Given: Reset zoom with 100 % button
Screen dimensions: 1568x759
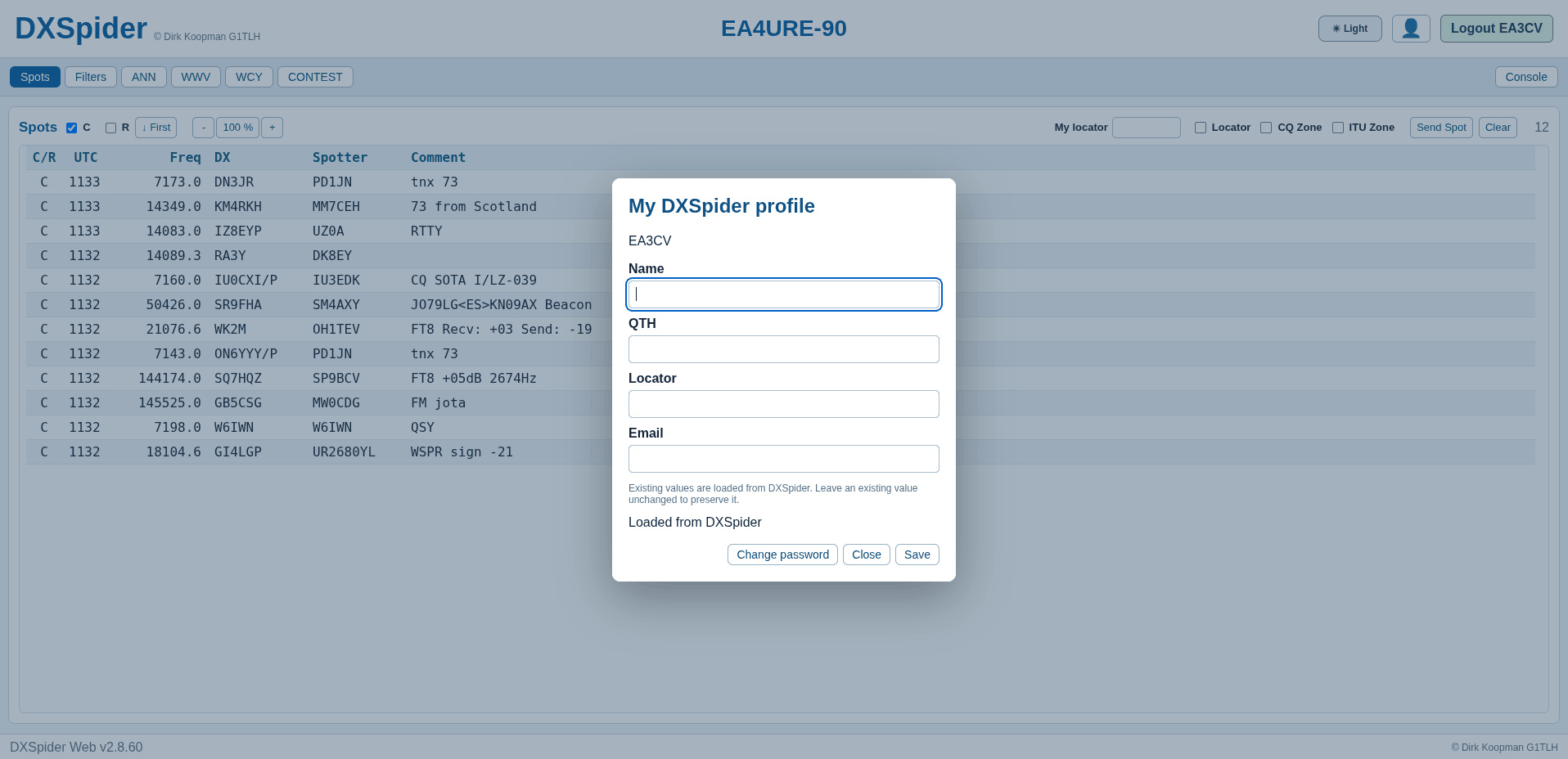Looking at the screenshot, I should click(x=237, y=128).
